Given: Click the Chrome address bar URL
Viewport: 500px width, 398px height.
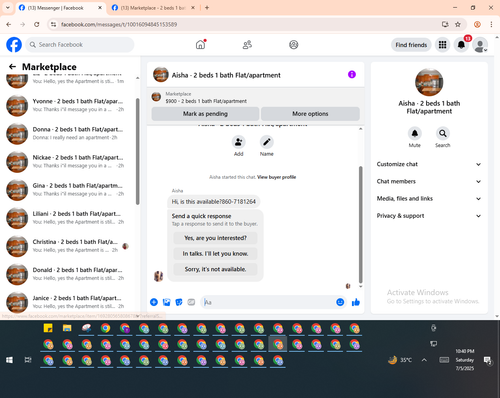Looking at the screenshot, I should (x=119, y=24).
